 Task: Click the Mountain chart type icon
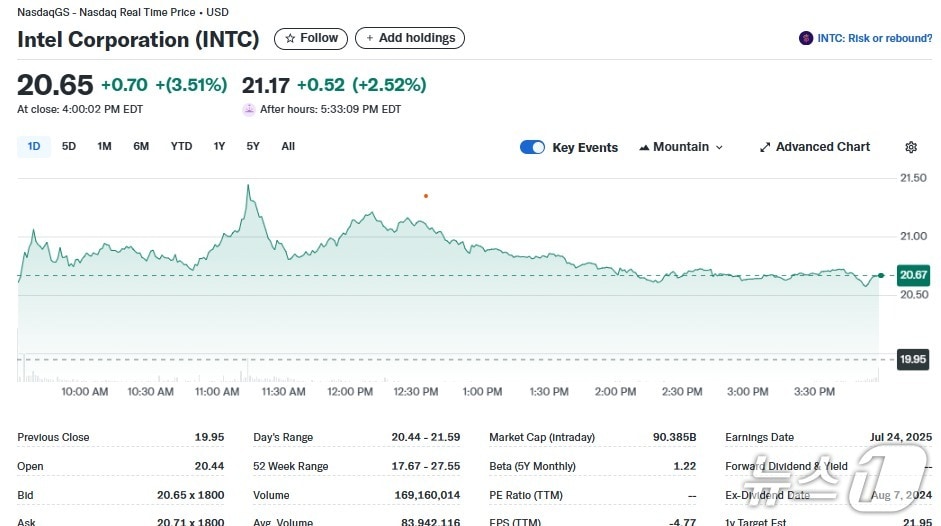tap(644, 147)
